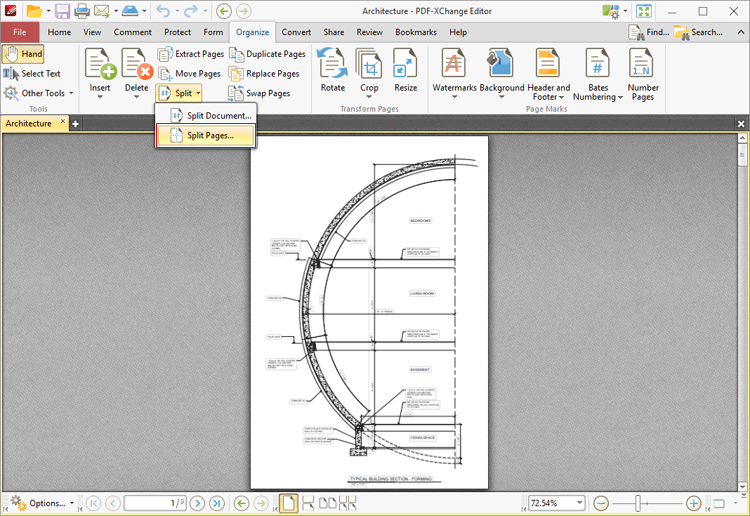Screen dimensions: 750x516
Task: Switch to the Convert ribbon tab
Action: point(296,32)
